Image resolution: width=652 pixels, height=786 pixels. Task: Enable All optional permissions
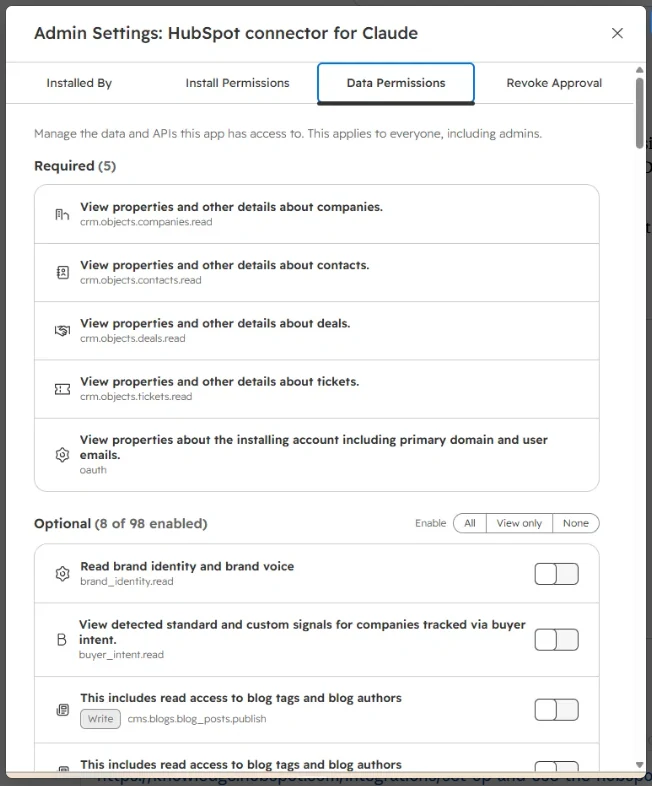(470, 523)
